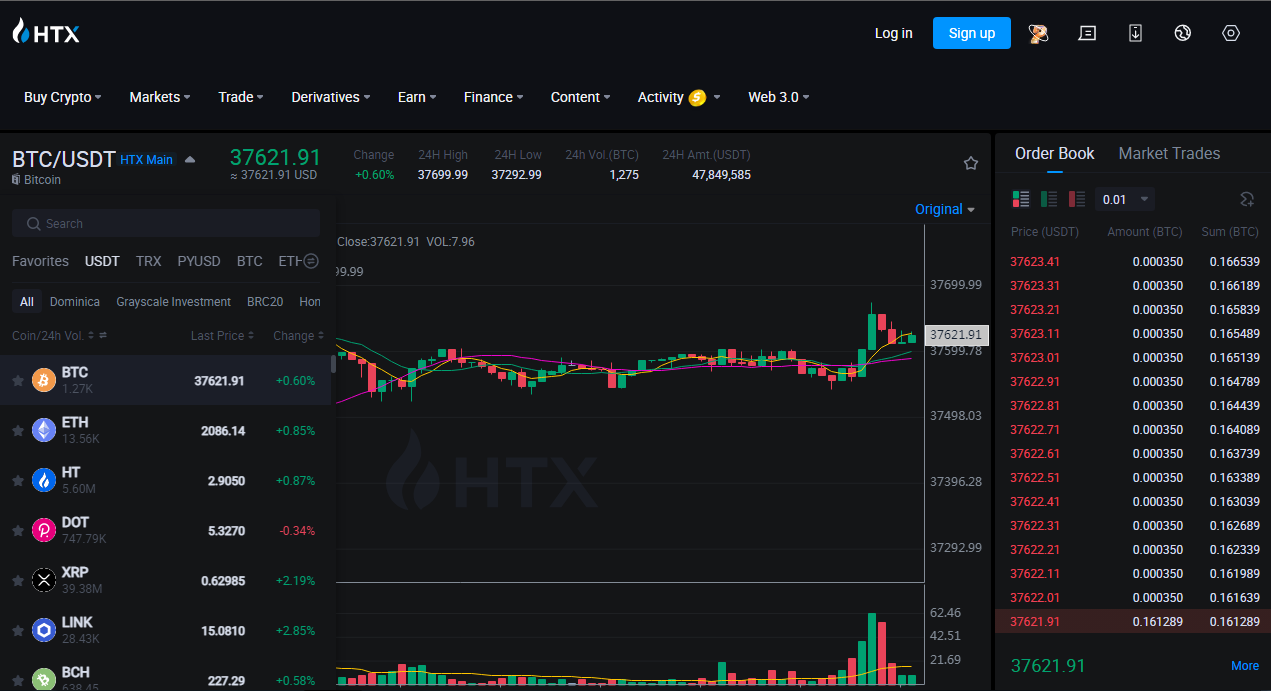Viewport: 1271px width, 691px height.
Task: Open the 0.01 price precision dropdown
Action: click(1124, 199)
